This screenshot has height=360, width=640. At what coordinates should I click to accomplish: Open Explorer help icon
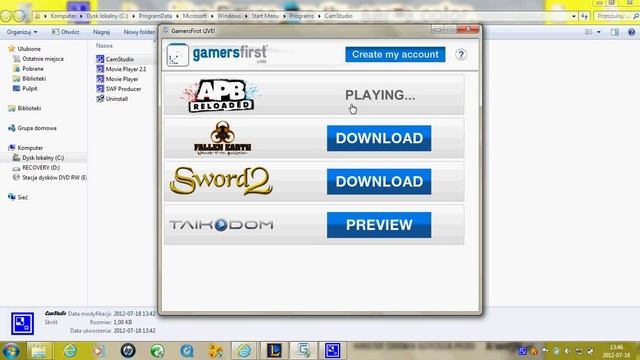631,32
